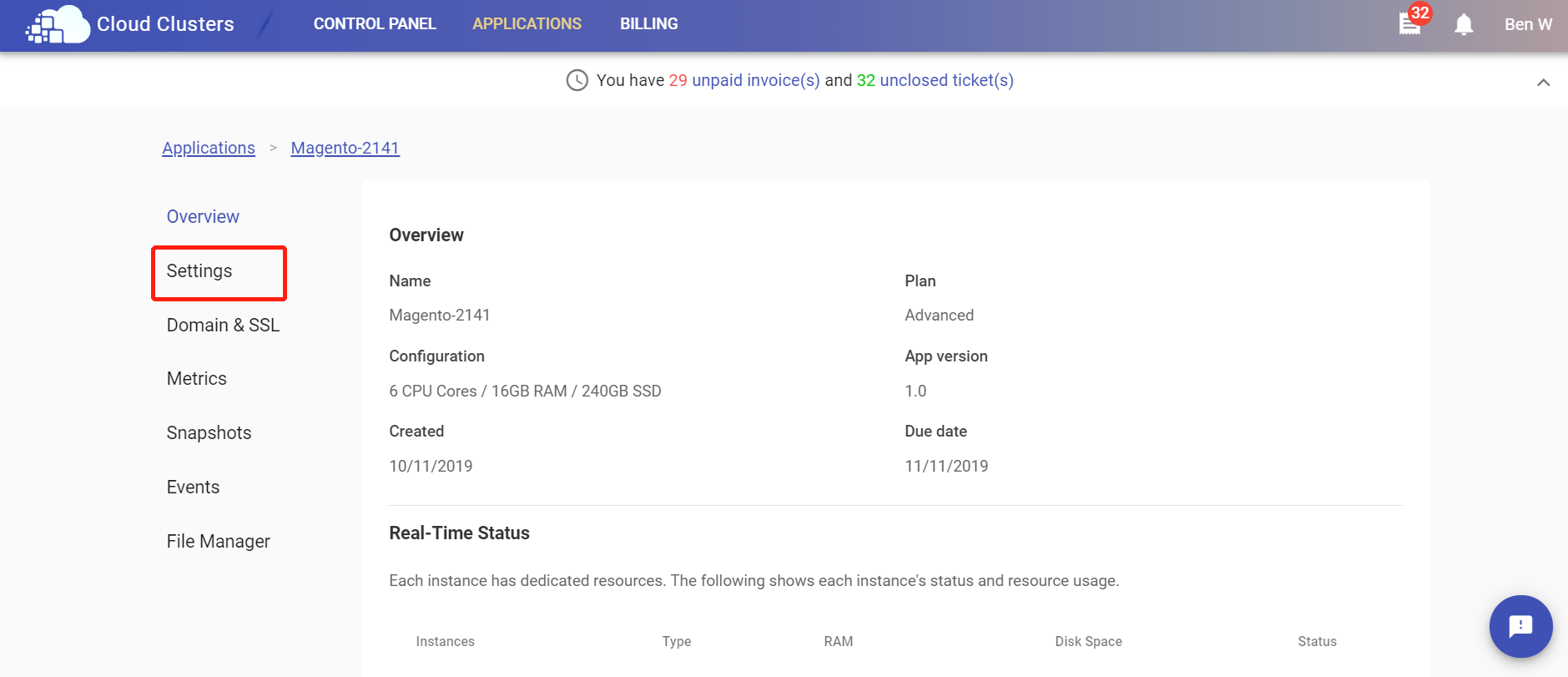
Task: Open Settings in the sidebar
Action: coord(199,270)
